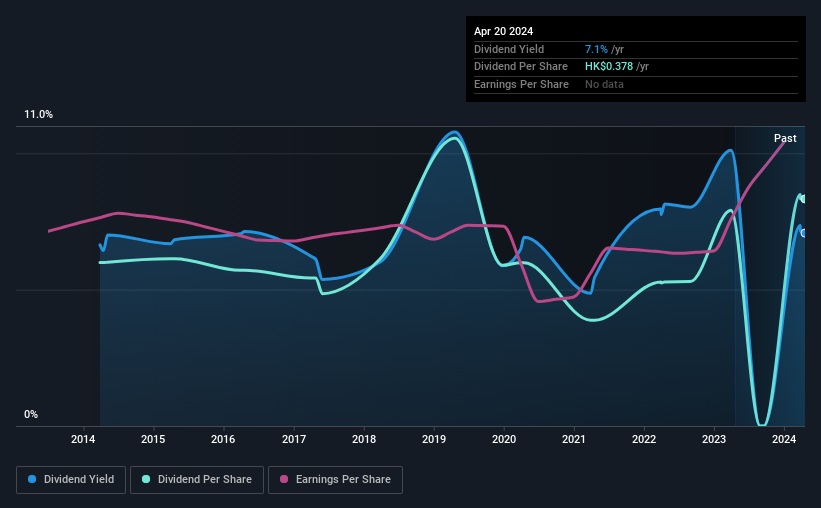Click the blue Dividend Yield legend dot
The image size is (821, 508).
pos(32,479)
